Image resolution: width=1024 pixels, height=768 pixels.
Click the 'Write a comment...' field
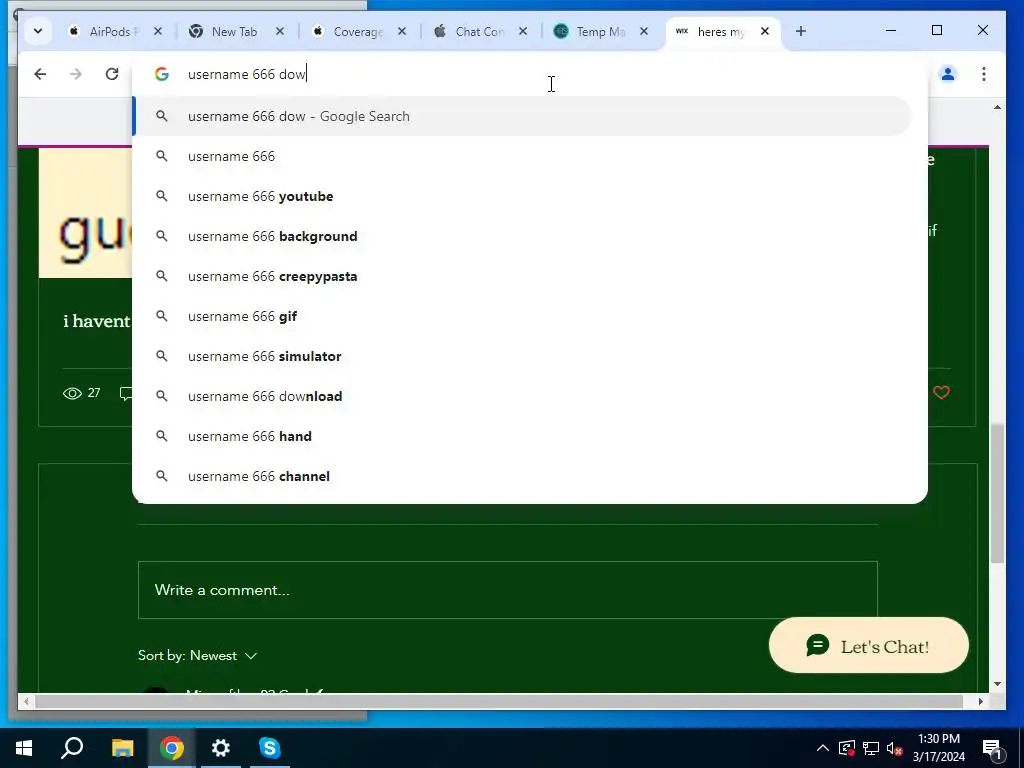(x=507, y=590)
